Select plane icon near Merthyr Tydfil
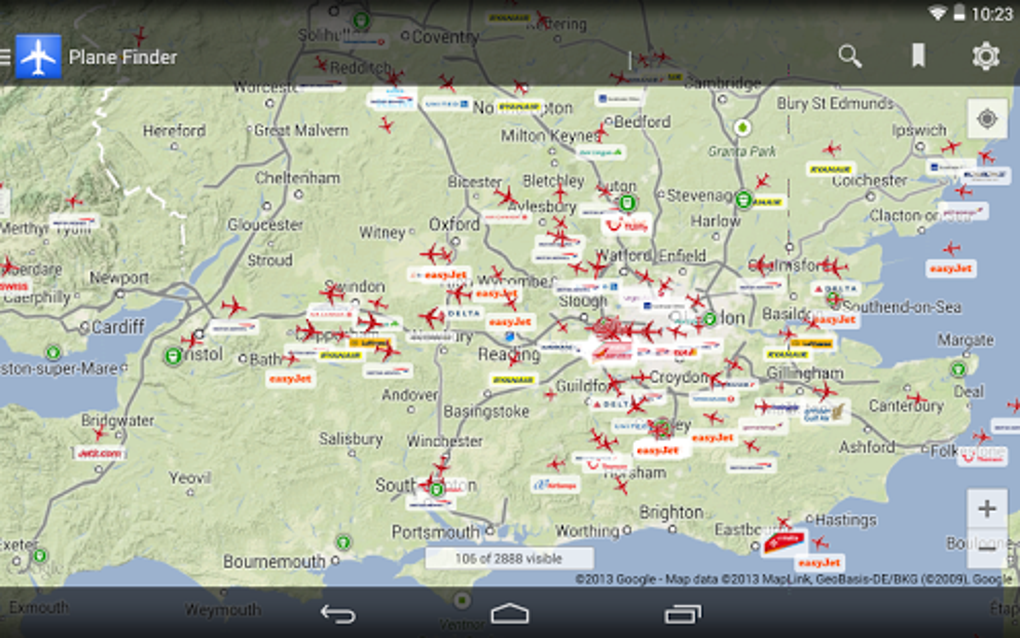Screen dimensions: 1020x638 coord(74,201)
